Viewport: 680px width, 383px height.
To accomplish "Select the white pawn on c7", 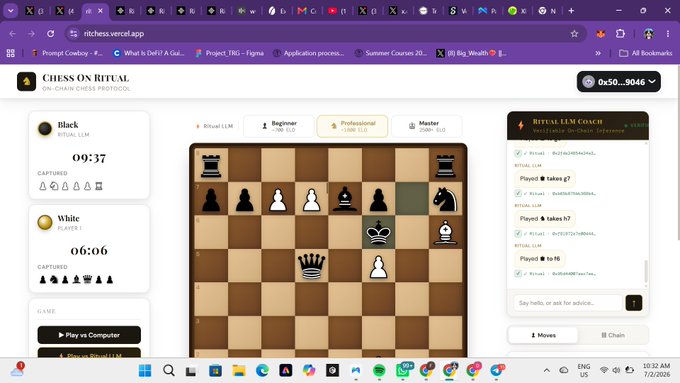I will pos(278,200).
